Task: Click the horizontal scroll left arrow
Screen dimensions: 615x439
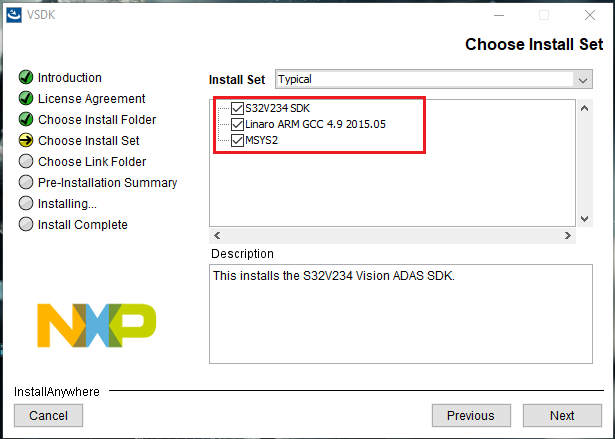Action: (x=217, y=235)
